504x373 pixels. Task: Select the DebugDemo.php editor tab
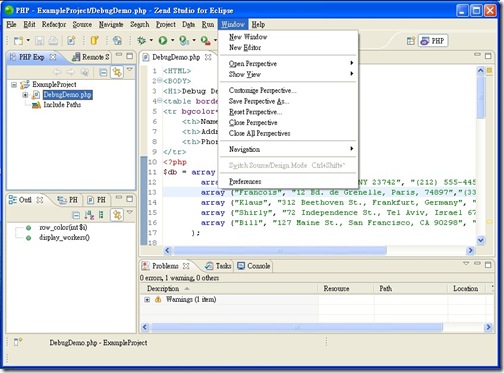pos(176,57)
